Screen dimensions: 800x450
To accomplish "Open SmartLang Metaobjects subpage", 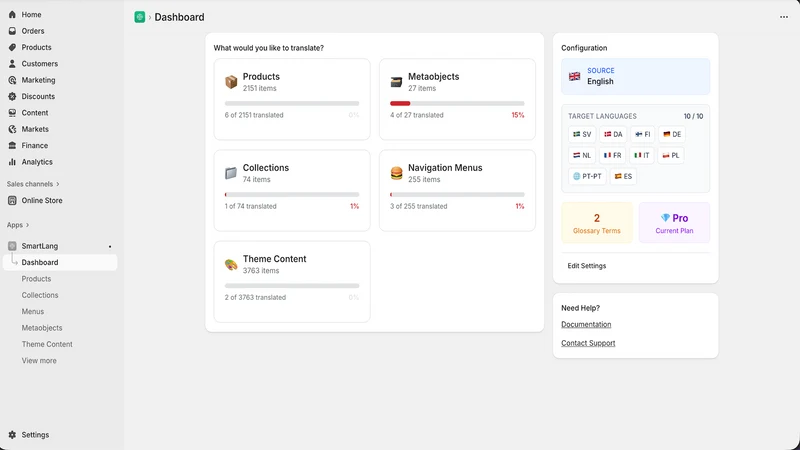I will tap(42, 328).
